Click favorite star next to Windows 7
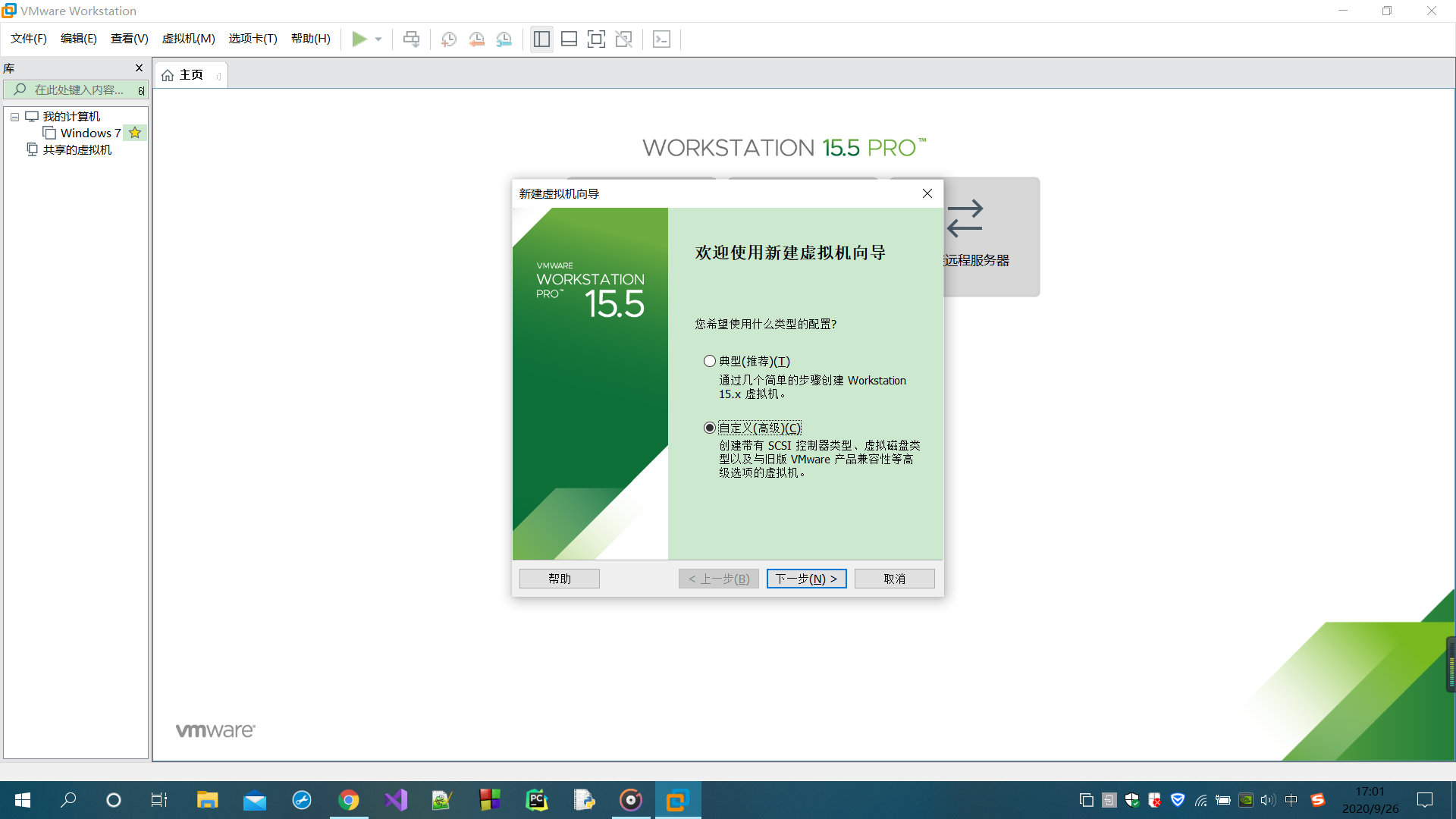Viewport: 1456px width, 819px height. coord(135,133)
